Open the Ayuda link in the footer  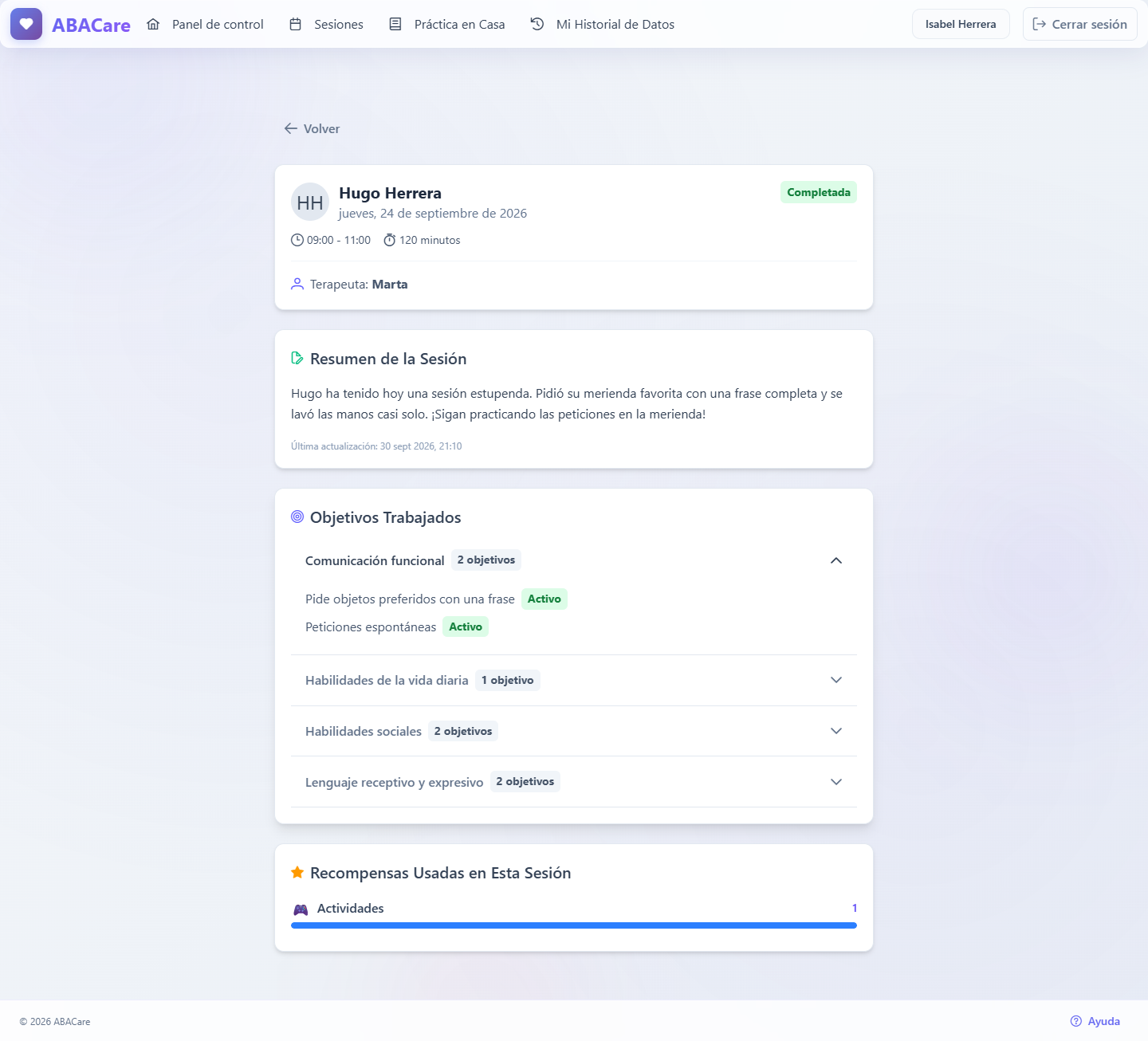1095,1021
